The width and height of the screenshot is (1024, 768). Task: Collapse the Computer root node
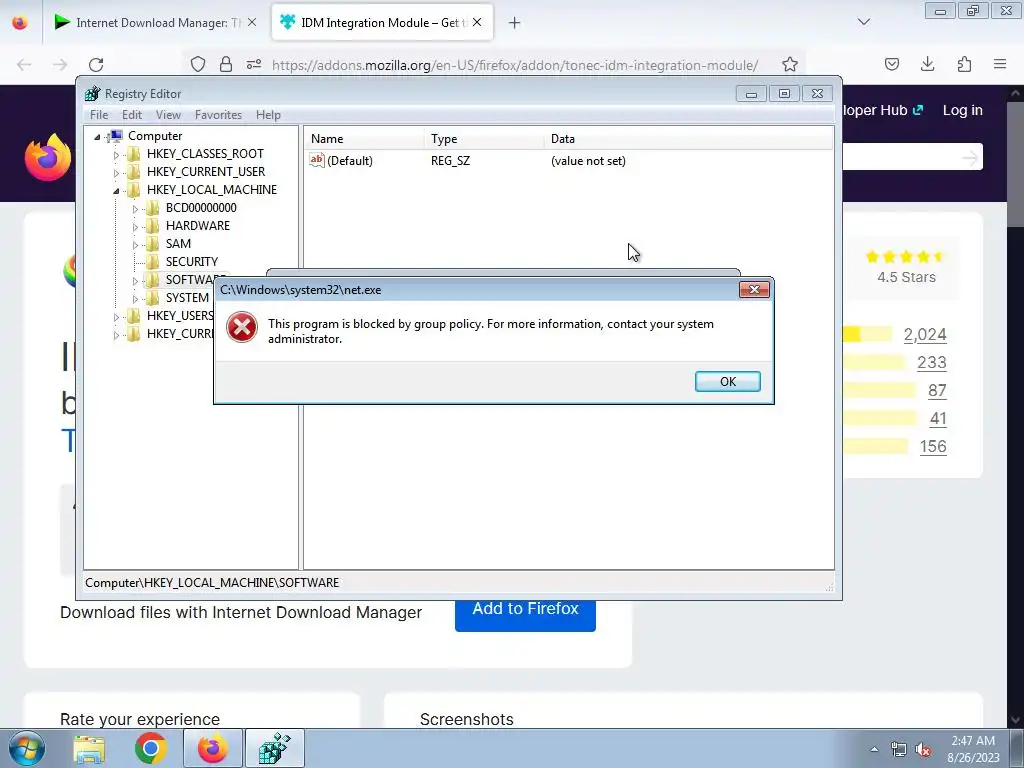coord(97,136)
